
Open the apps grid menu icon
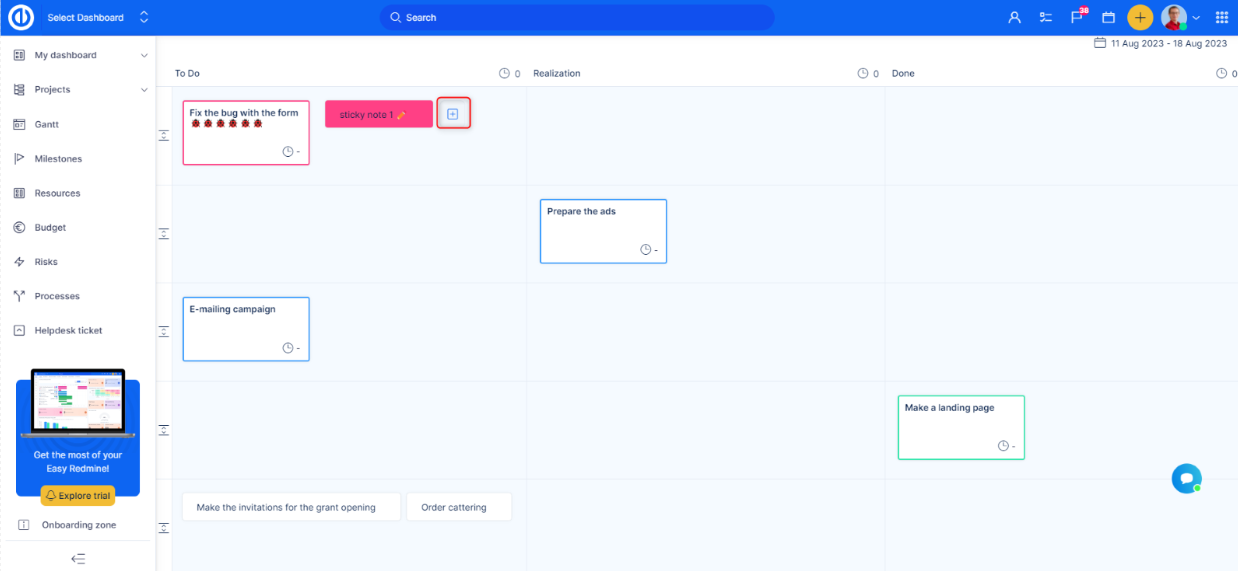coord(1221,17)
